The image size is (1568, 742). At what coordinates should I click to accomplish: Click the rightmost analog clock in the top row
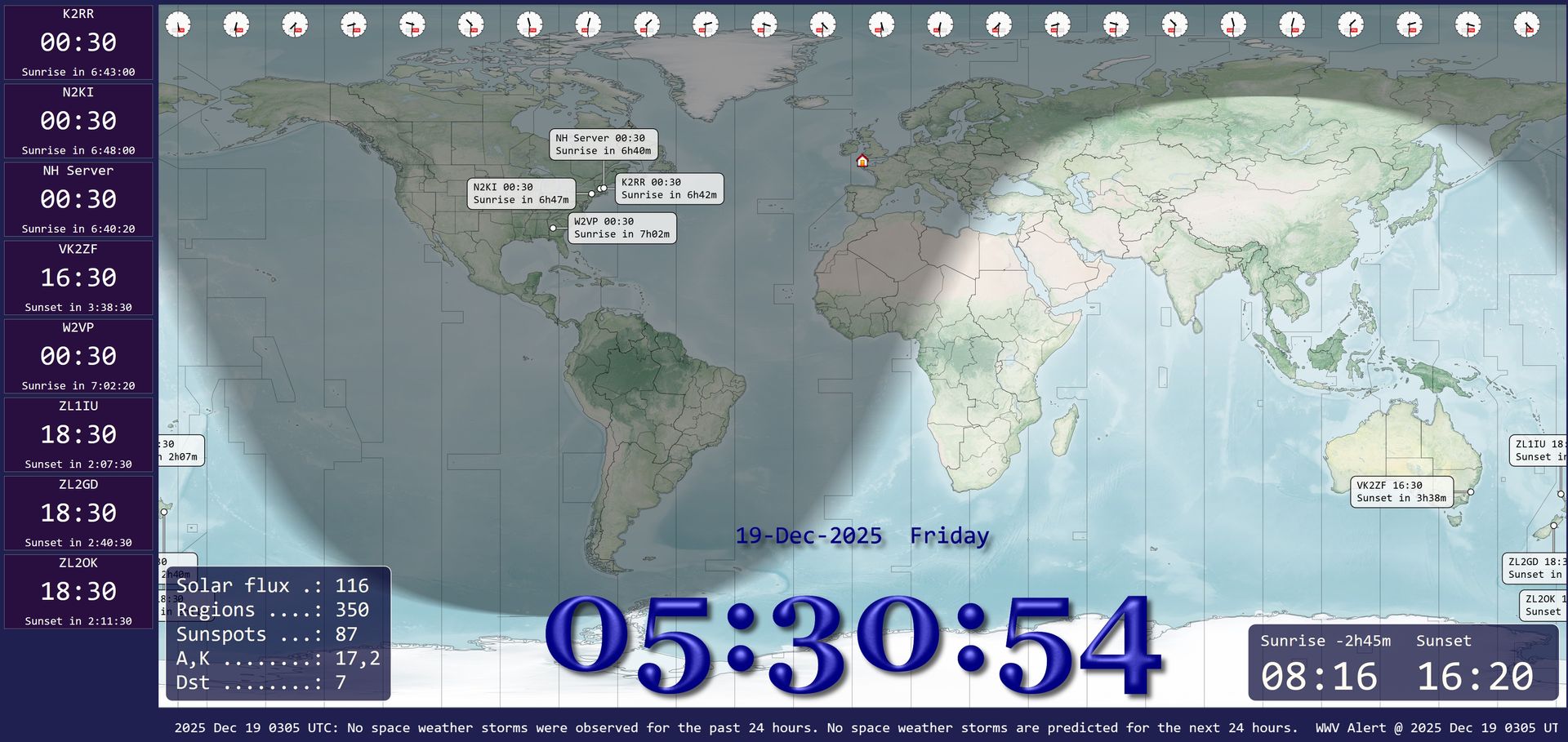pos(1526,24)
